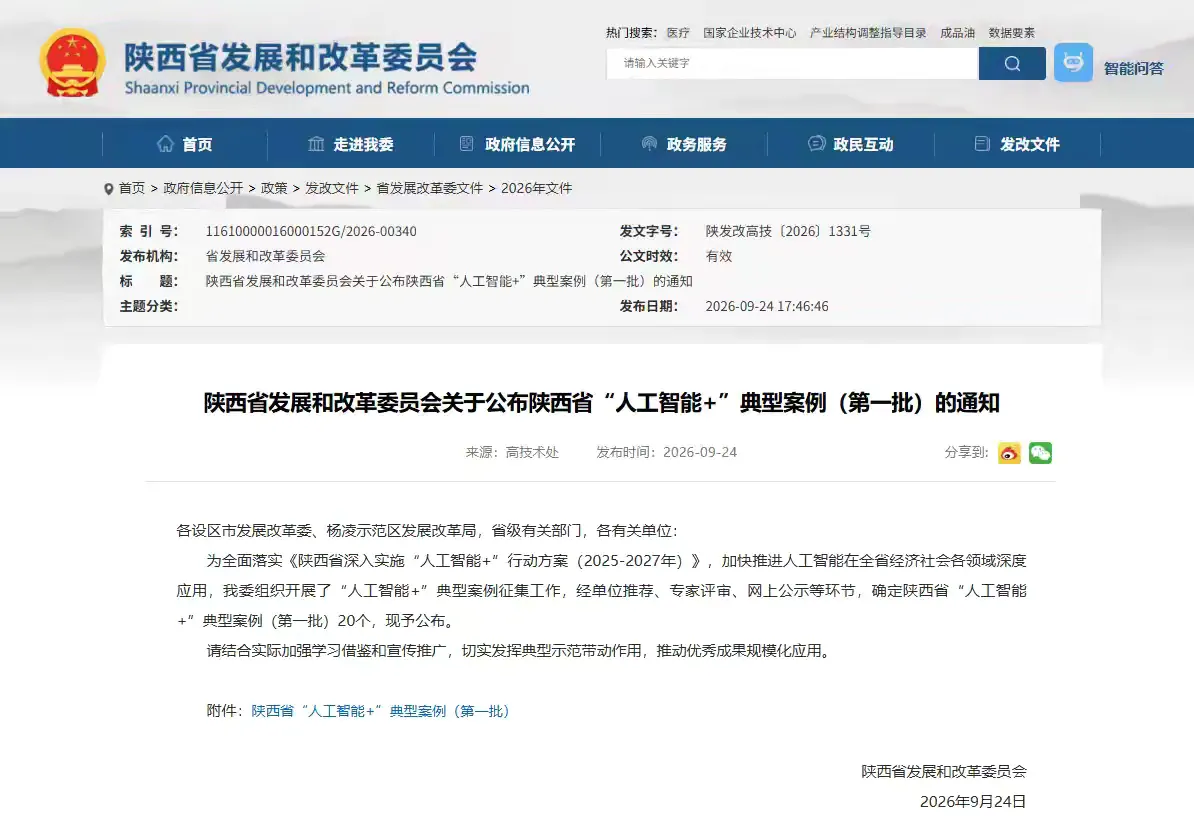Open the 陕西省“人工智能+”典型案例 attachment link
1194x830 pixels.
click(380, 711)
